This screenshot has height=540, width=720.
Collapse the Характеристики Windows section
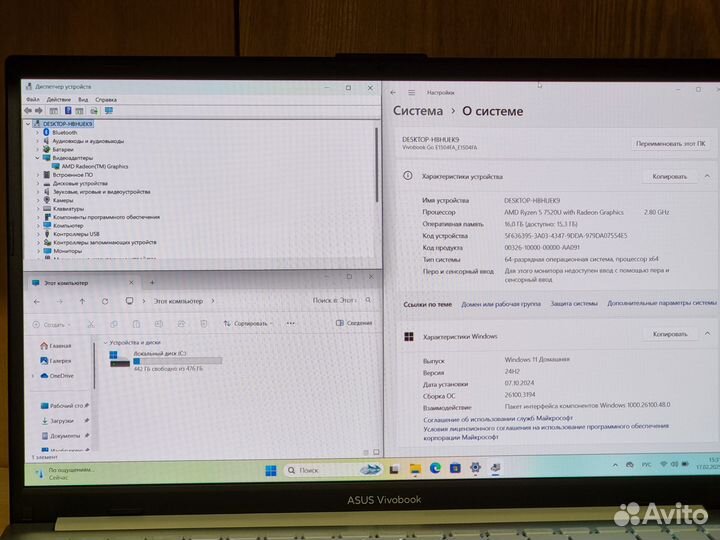click(707, 333)
